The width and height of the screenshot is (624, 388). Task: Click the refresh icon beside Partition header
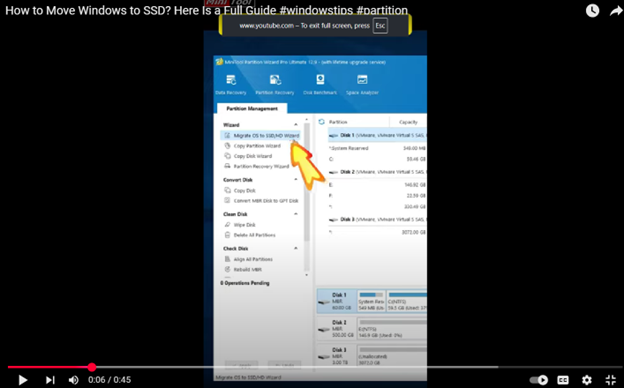322,122
